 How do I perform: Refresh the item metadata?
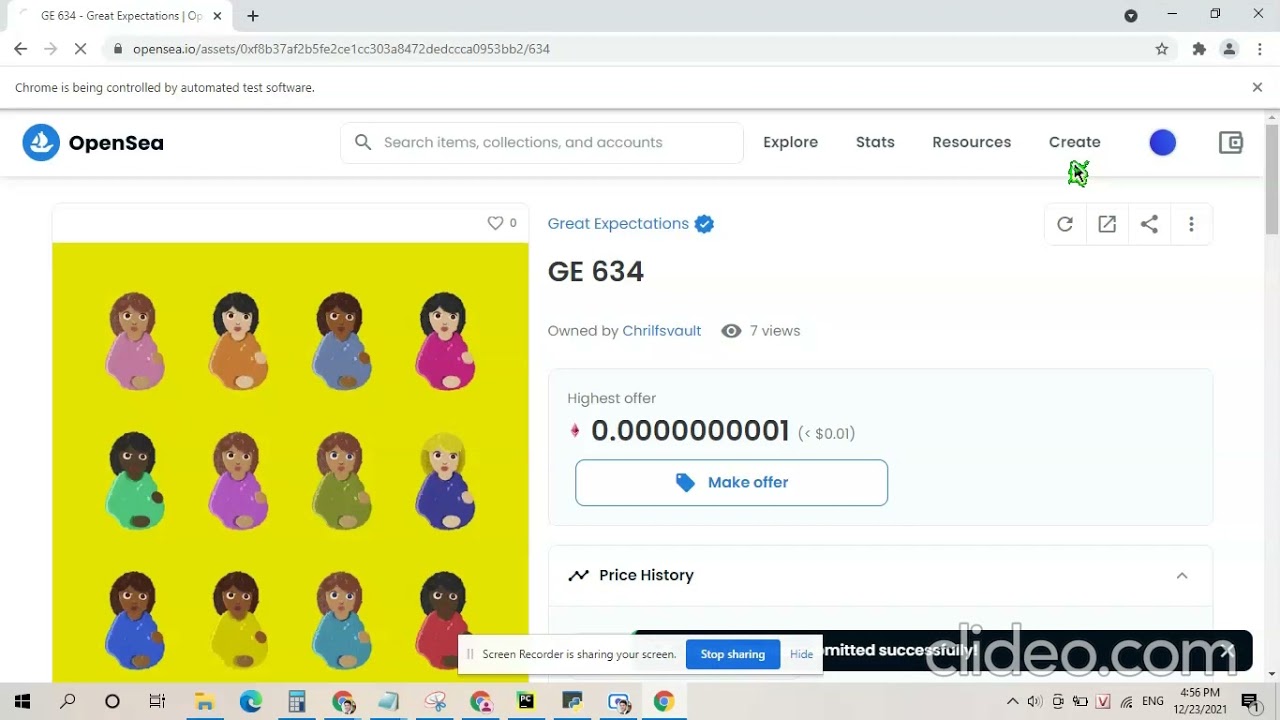[1065, 225]
